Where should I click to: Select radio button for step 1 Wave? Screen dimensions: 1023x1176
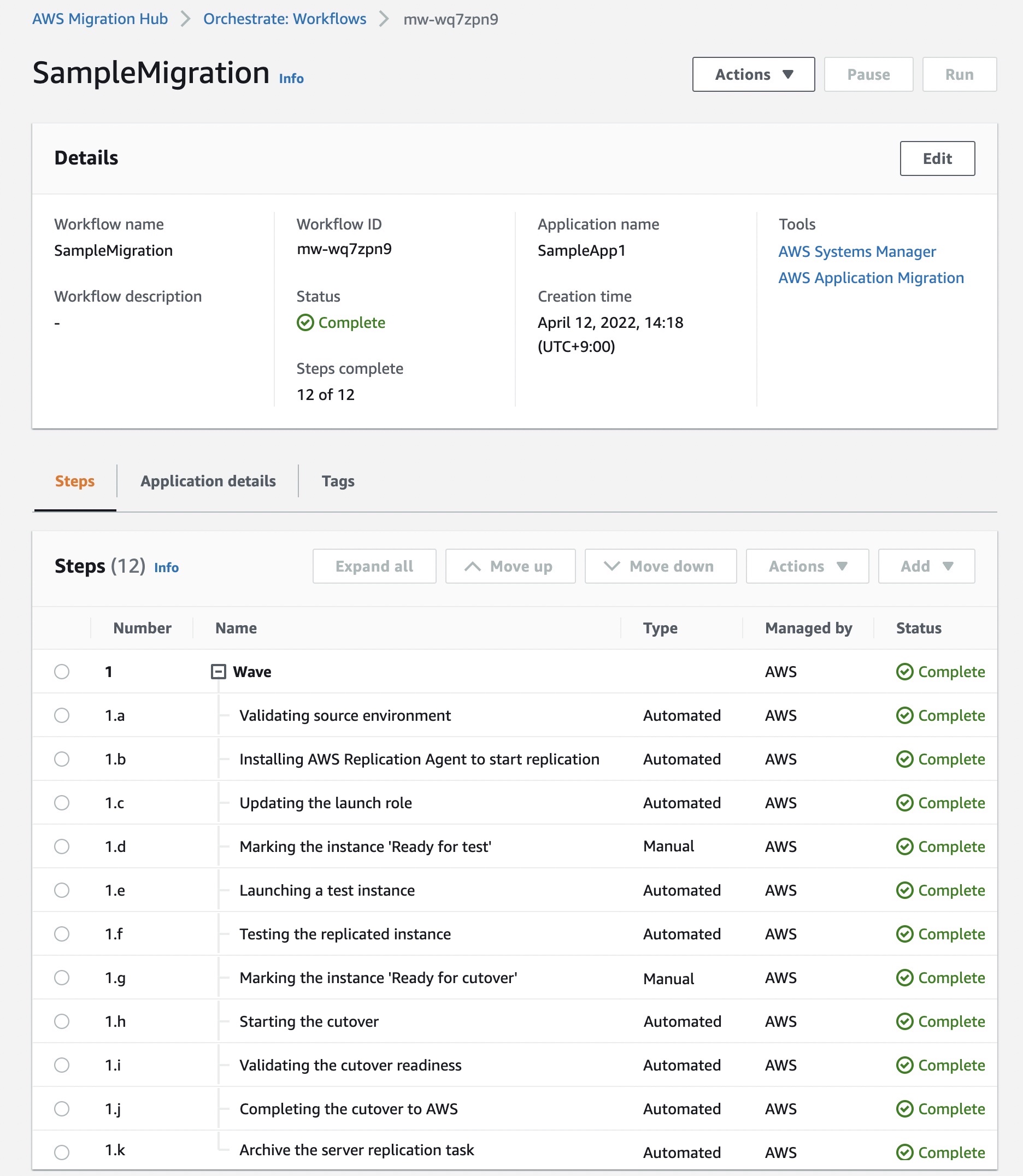point(62,672)
